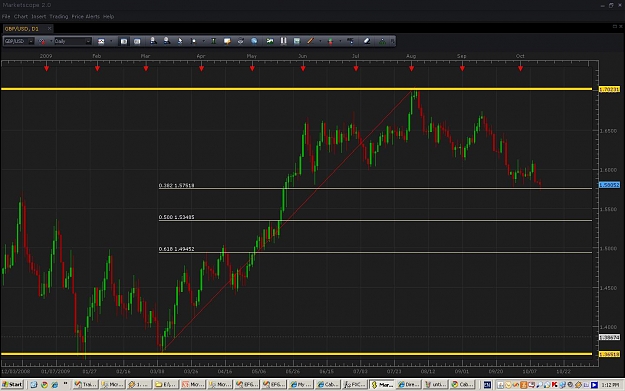This screenshot has height=391, width=625.
Task: Expand the arrow beside the crosshair tool
Action: coord(203,41)
